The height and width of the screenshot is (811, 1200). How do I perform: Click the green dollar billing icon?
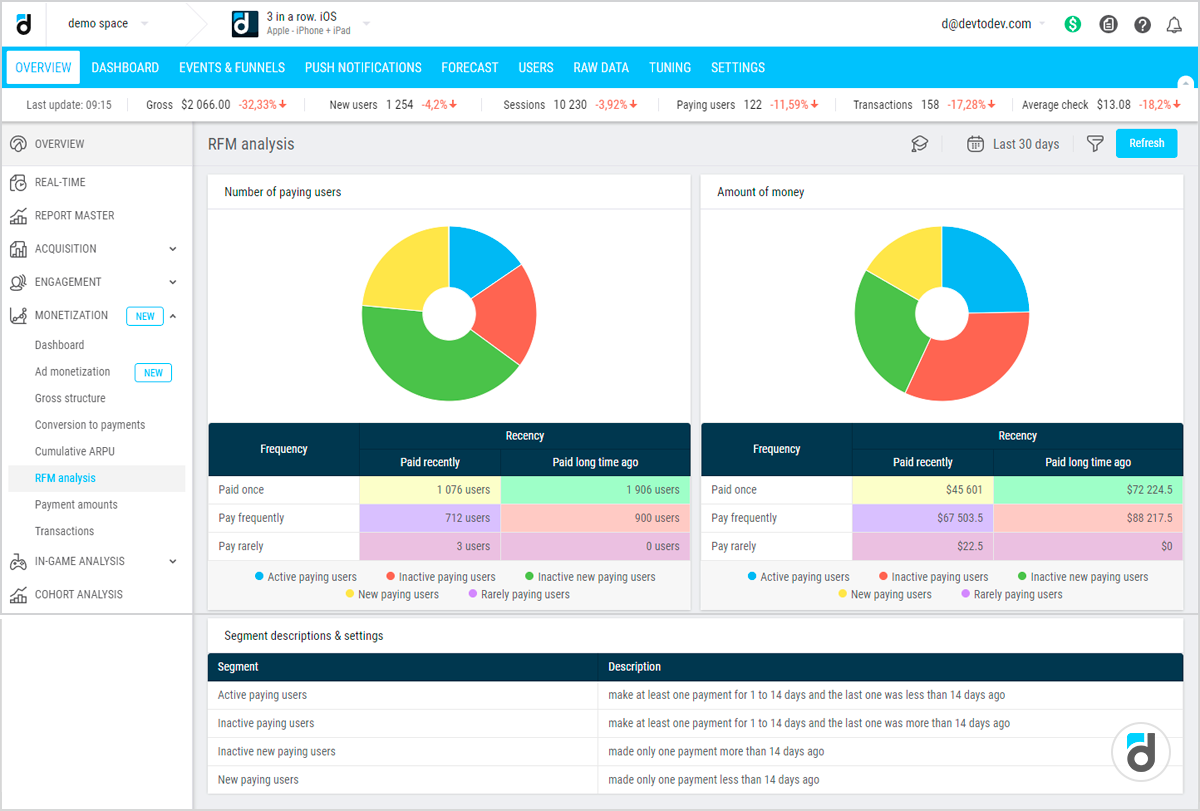point(1073,24)
